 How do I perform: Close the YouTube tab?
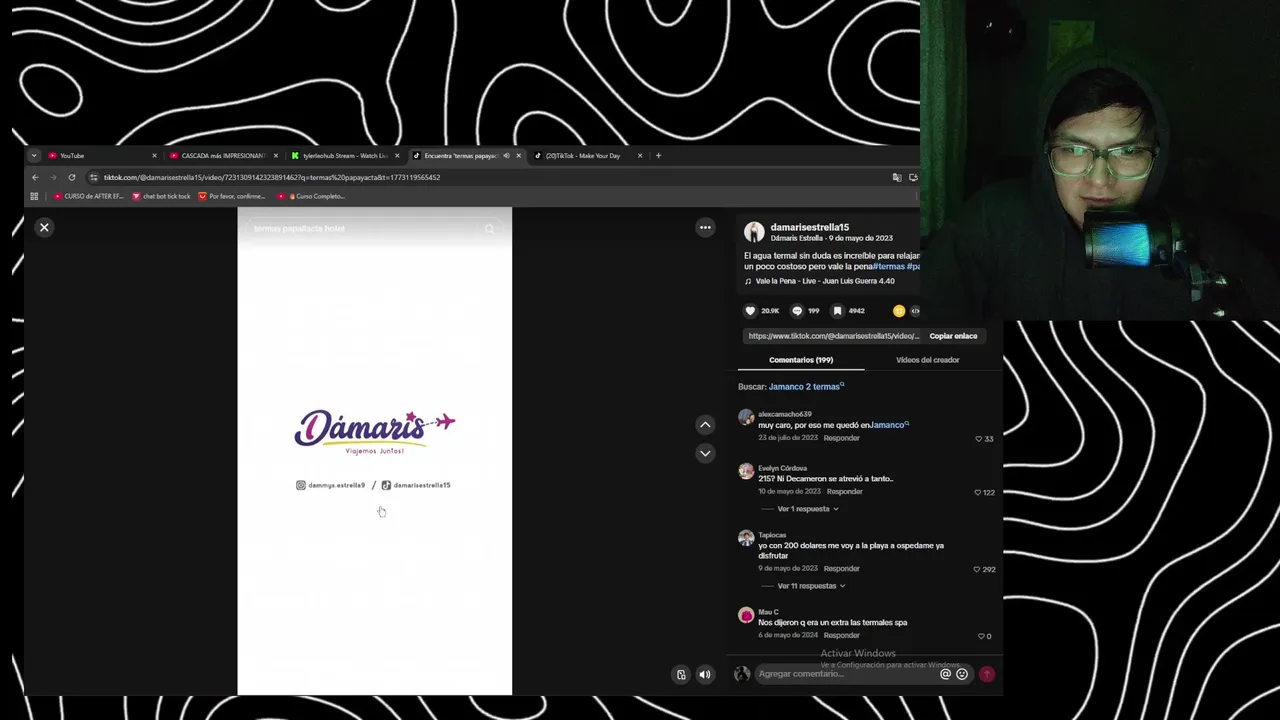(x=154, y=156)
